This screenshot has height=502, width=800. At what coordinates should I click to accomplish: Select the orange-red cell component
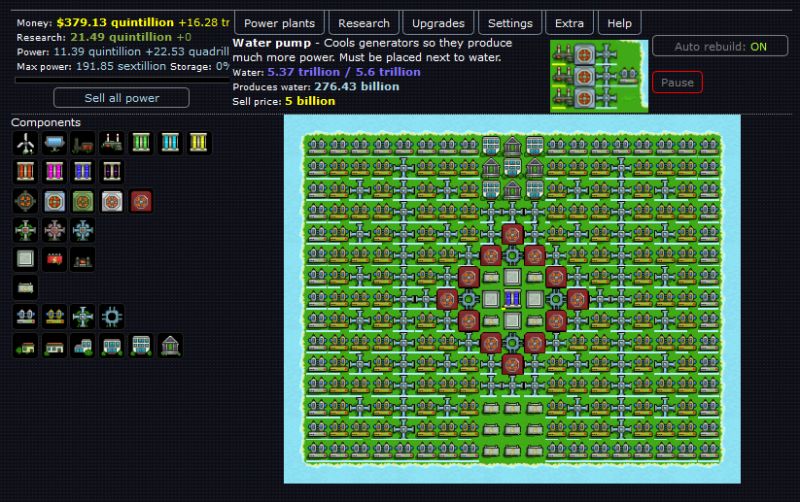pyautogui.click(x=25, y=171)
